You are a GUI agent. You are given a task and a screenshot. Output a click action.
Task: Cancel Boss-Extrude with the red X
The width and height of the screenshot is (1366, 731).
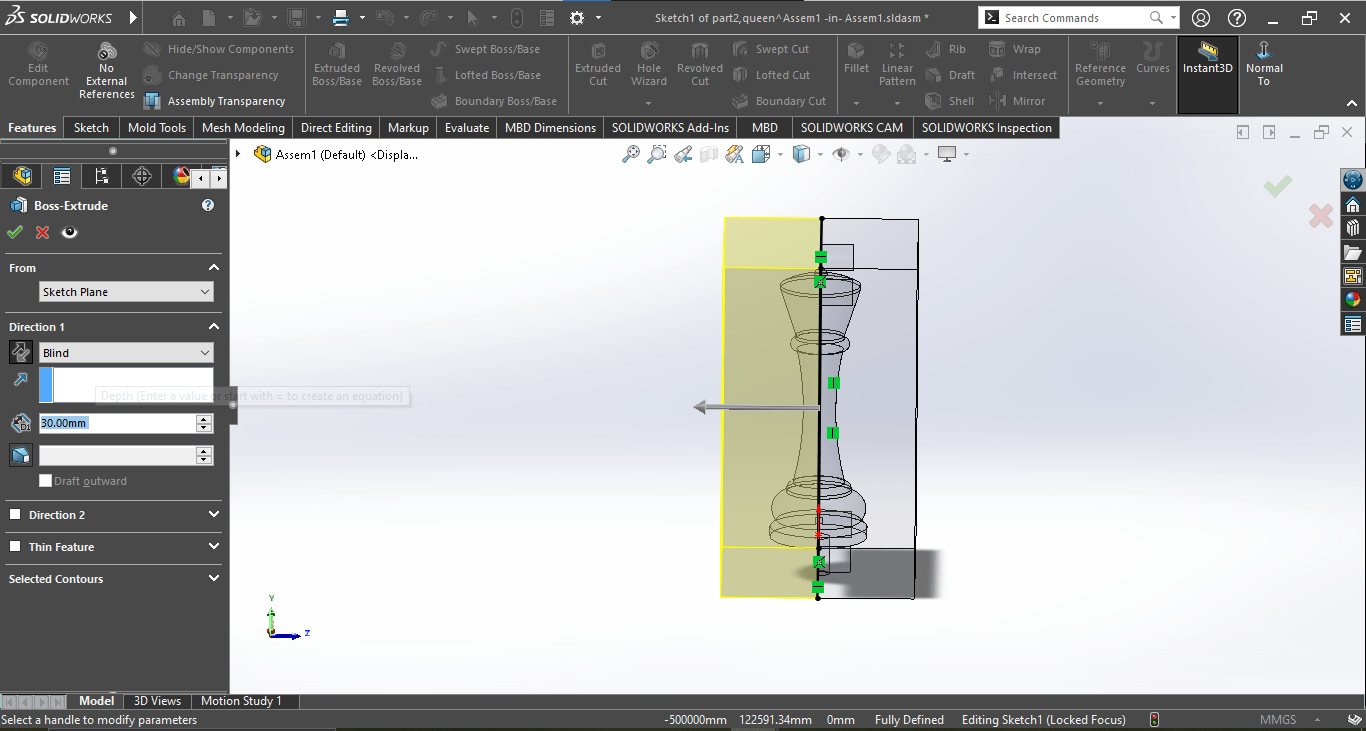click(x=42, y=232)
